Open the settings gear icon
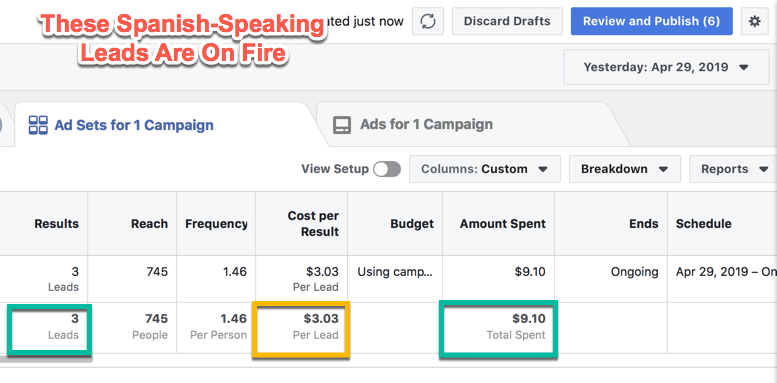Viewport: 777px width, 383px height. 754,21
